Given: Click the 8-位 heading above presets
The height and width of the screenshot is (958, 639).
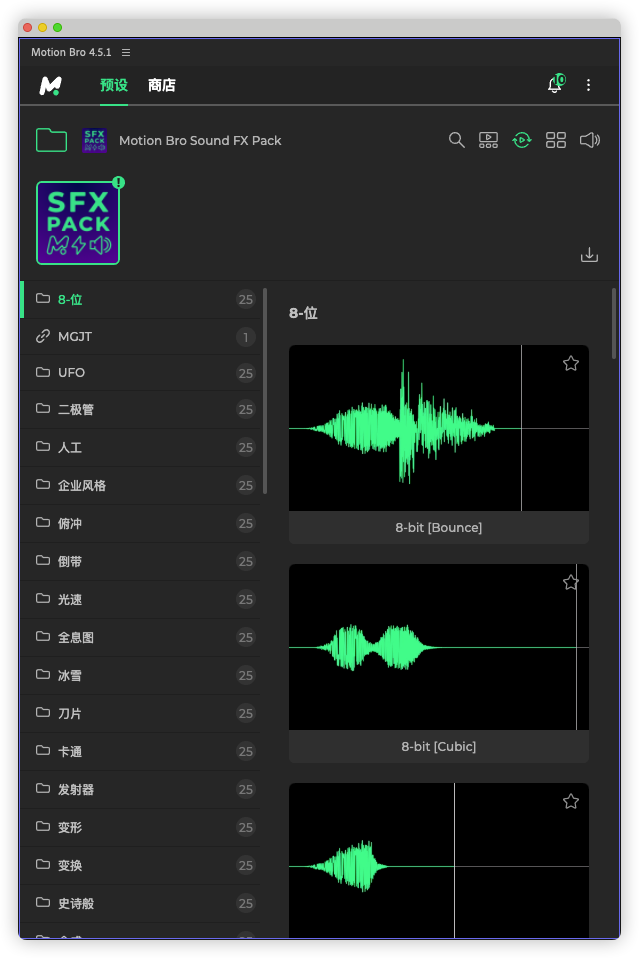Looking at the screenshot, I should click(x=303, y=313).
